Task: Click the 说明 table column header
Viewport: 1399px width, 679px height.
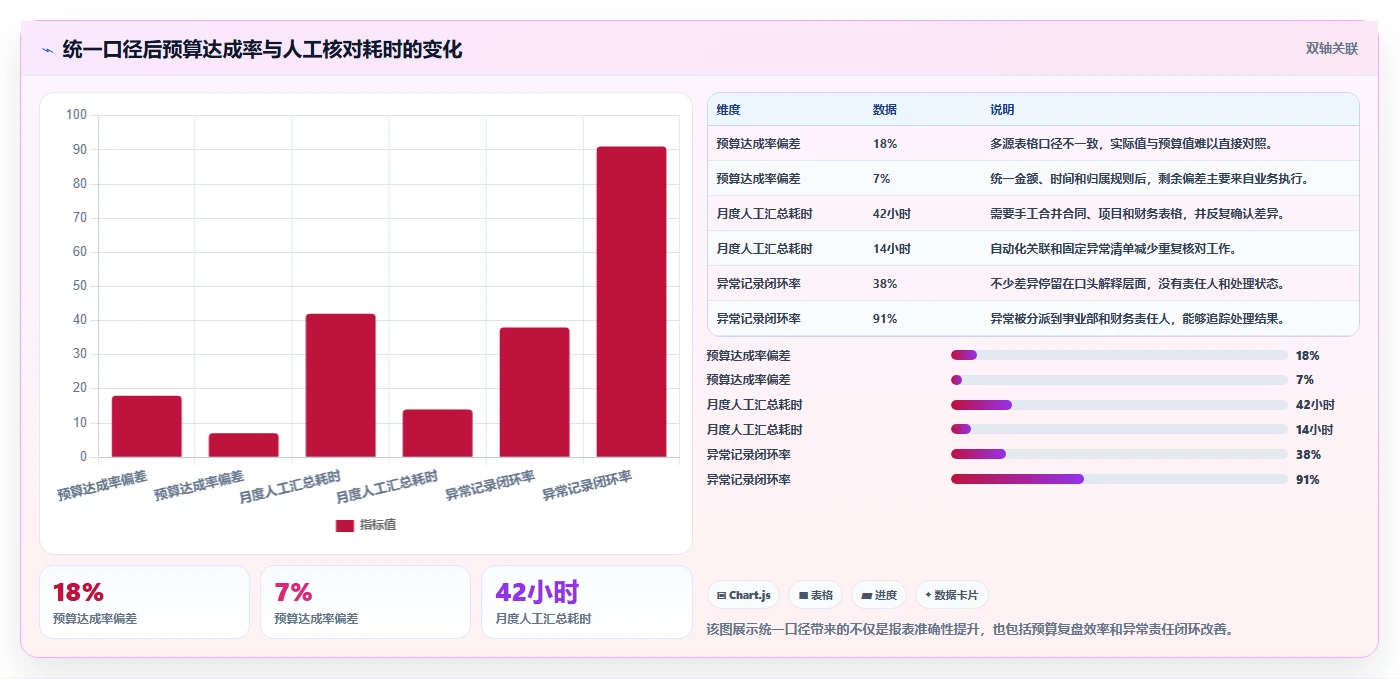Action: pyautogui.click(x=1002, y=109)
